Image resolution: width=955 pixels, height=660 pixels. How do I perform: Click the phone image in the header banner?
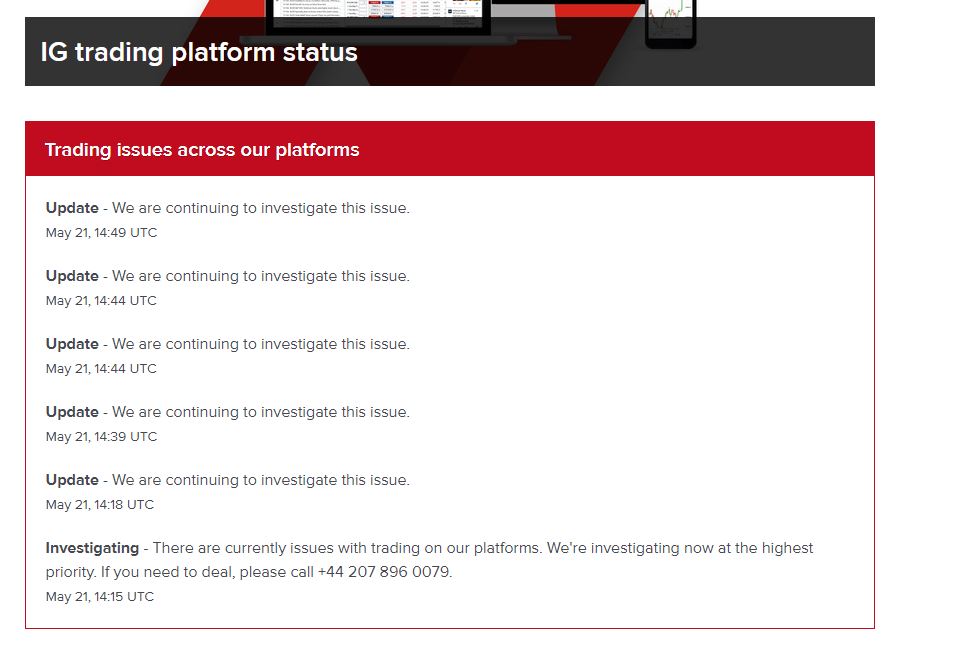[671, 23]
